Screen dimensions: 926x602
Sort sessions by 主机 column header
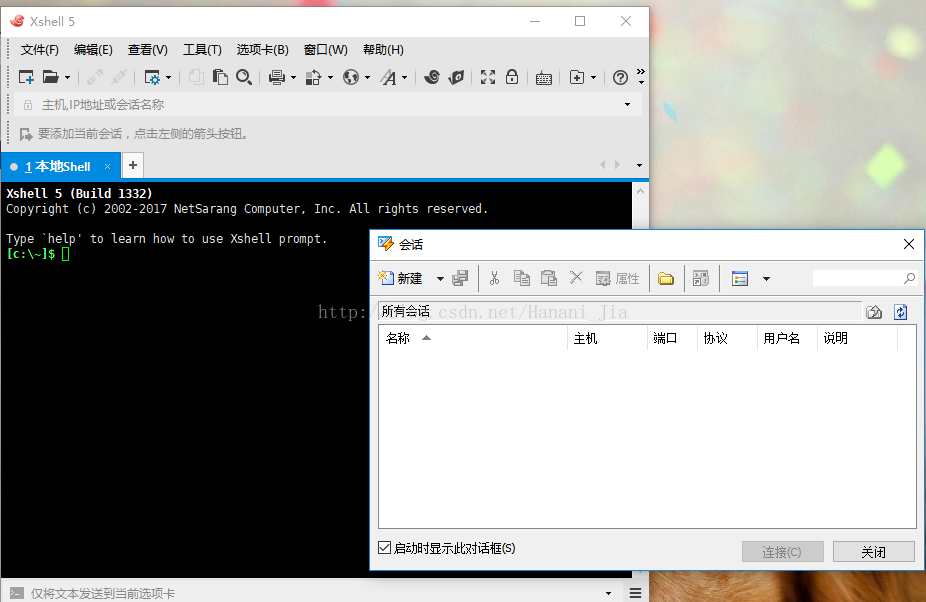coord(607,338)
